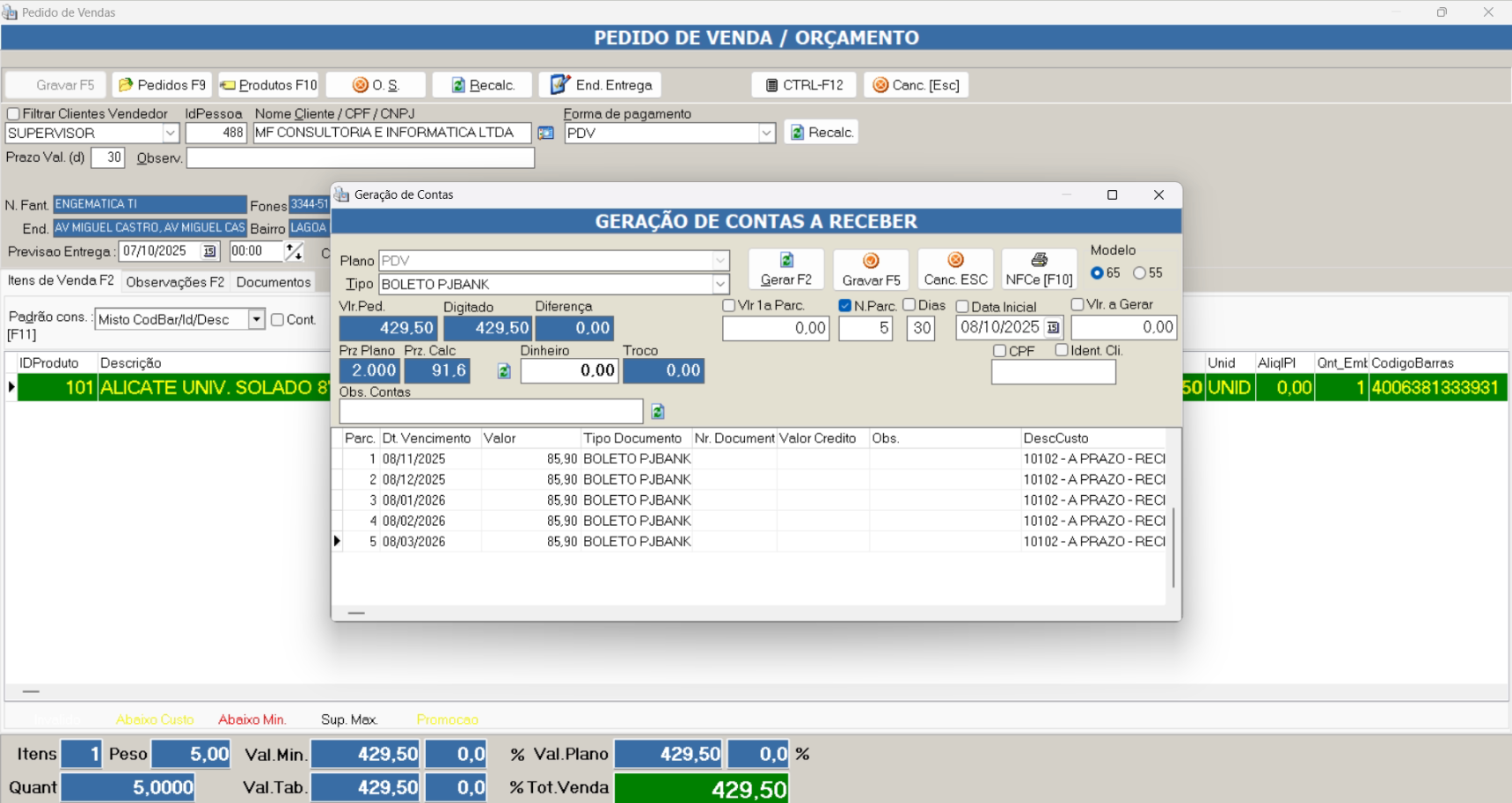This screenshot has width=1512, height=803.
Task: Click the refresh icon beside Obs. Contas
Action: [x=658, y=412]
